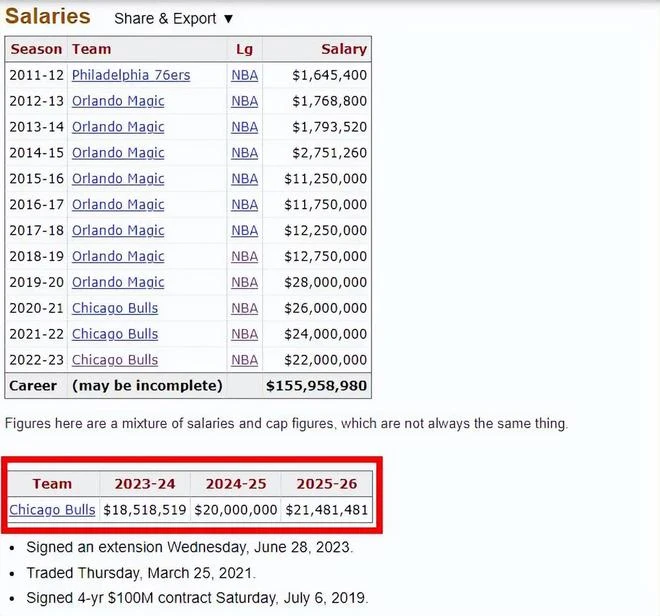Open Orlando Magic link for 2014-15

[118, 153]
